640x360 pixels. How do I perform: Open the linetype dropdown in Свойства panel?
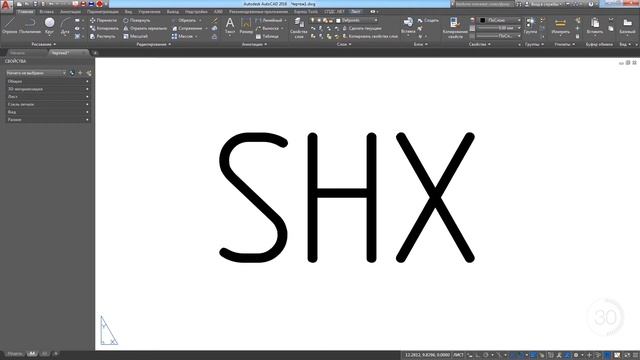pyautogui.click(x=500, y=36)
